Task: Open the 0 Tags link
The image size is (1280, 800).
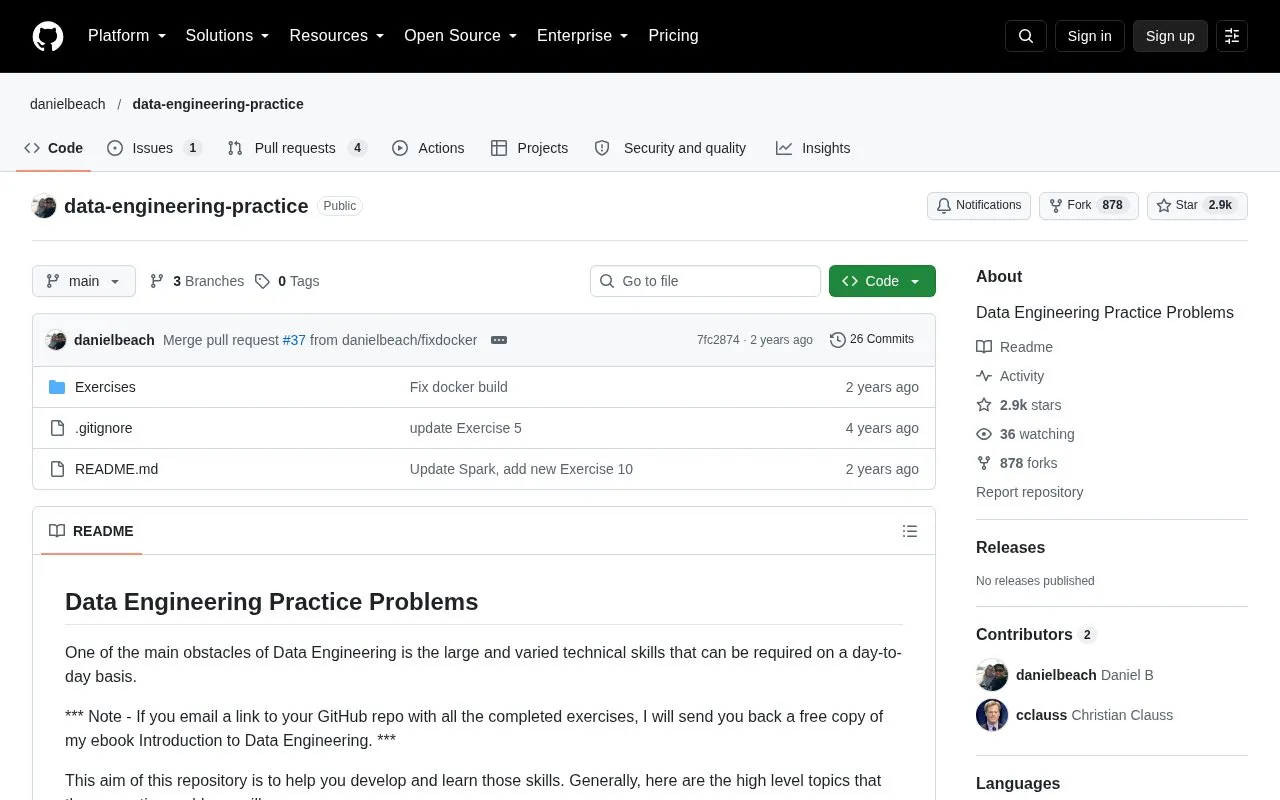Action: pos(287,281)
